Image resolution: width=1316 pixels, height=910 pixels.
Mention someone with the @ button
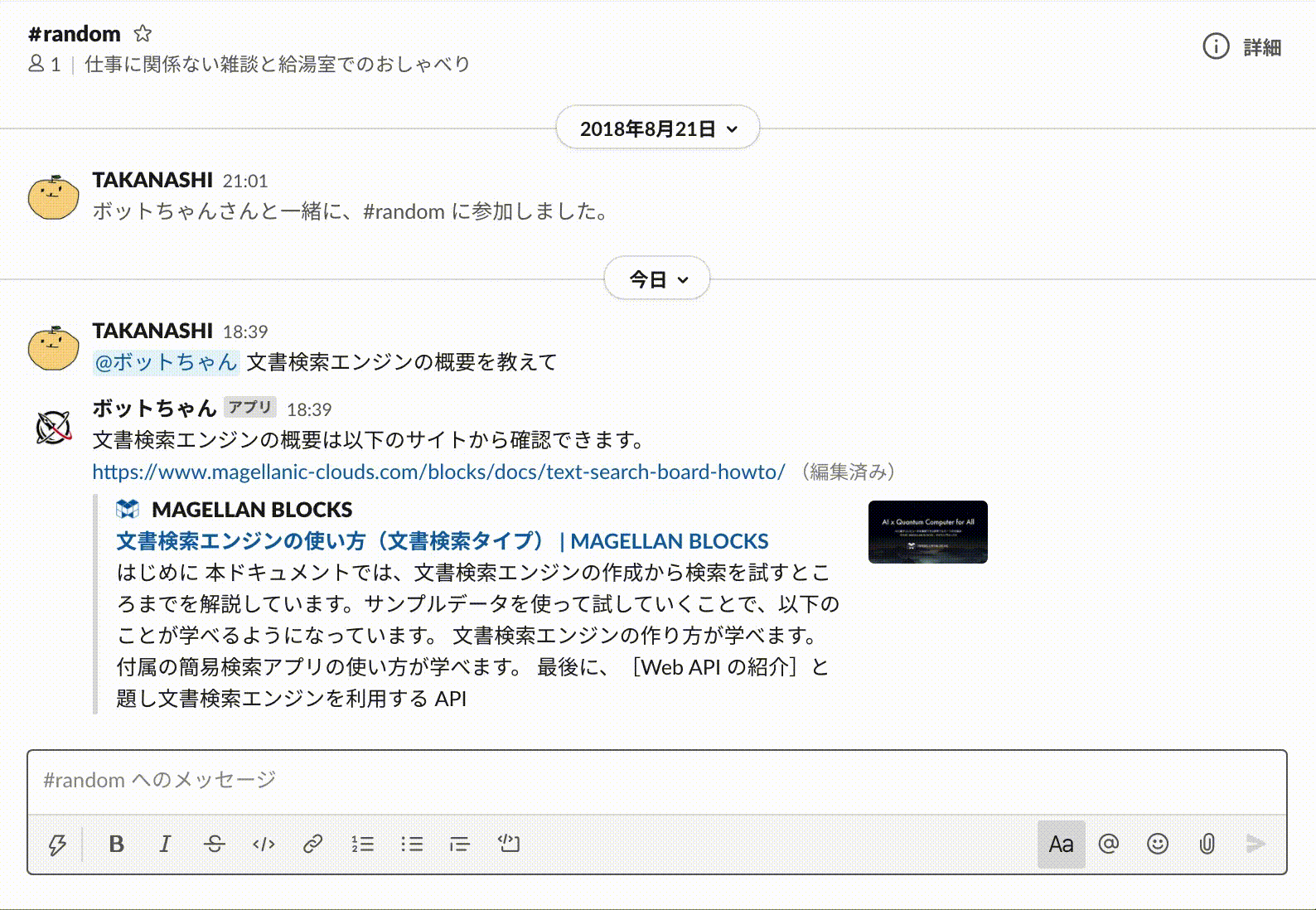(x=1109, y=844)
